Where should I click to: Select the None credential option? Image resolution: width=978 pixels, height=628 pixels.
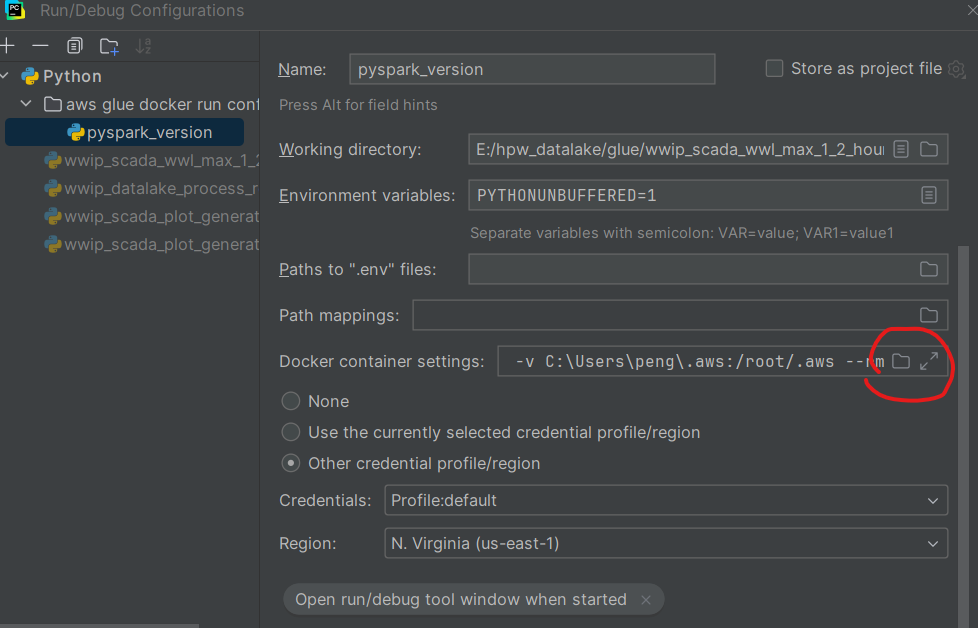tap(290, 401)
